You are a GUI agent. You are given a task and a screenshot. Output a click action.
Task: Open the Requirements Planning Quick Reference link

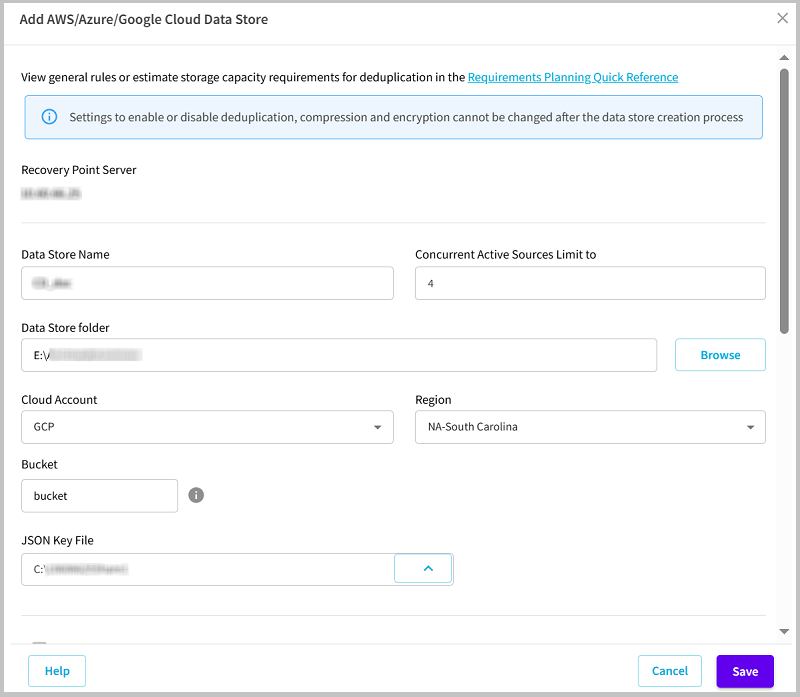pos(572,77)
